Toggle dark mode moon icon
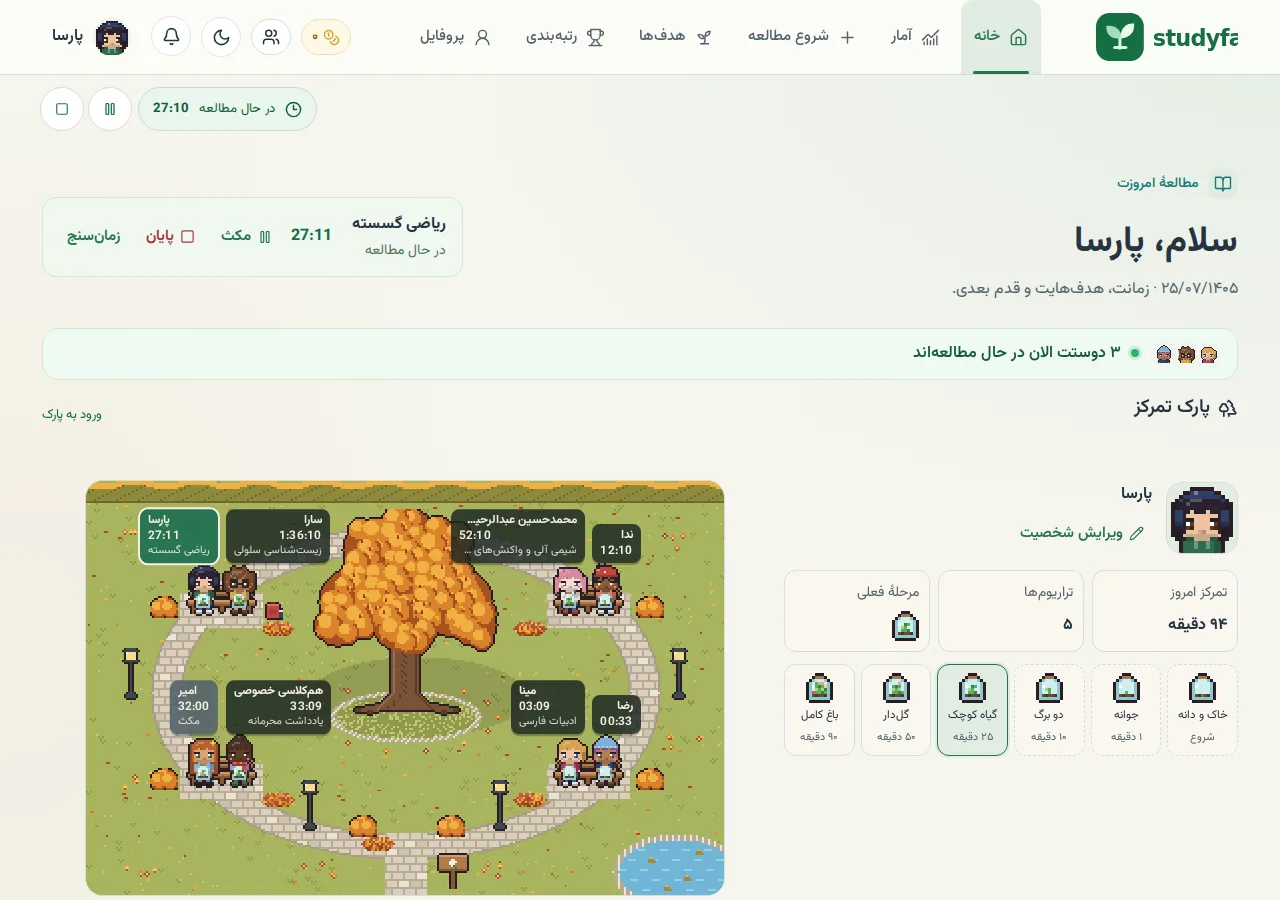This screenshot has height=900, width=1280. (x=221, y=37)
